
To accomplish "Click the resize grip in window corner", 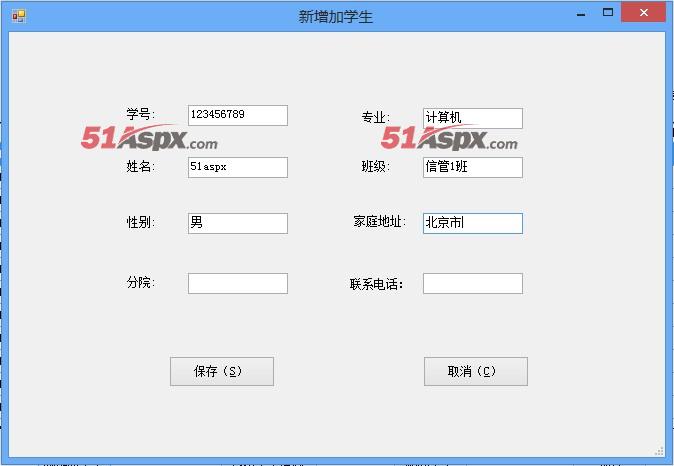I will click(x=659, y=451).
